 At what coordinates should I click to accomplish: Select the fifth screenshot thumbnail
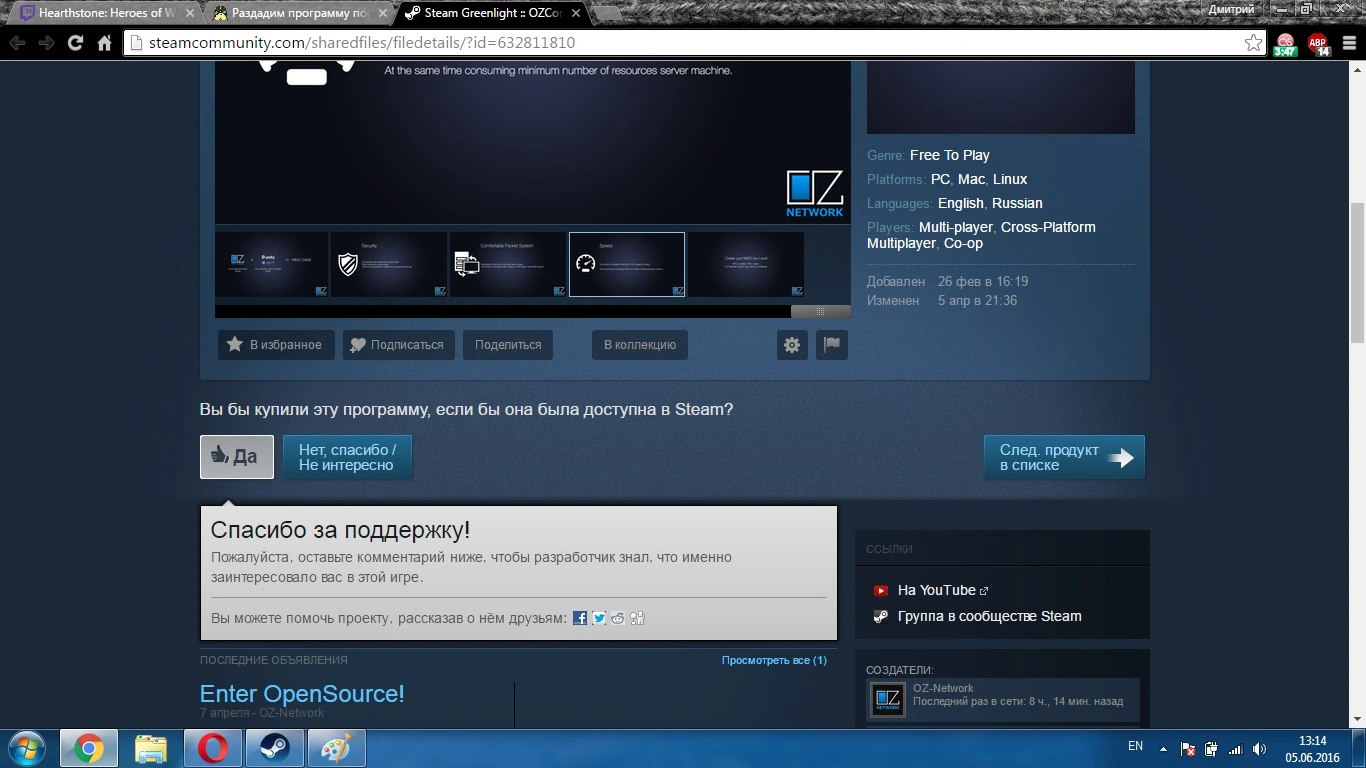coord(746,264)
